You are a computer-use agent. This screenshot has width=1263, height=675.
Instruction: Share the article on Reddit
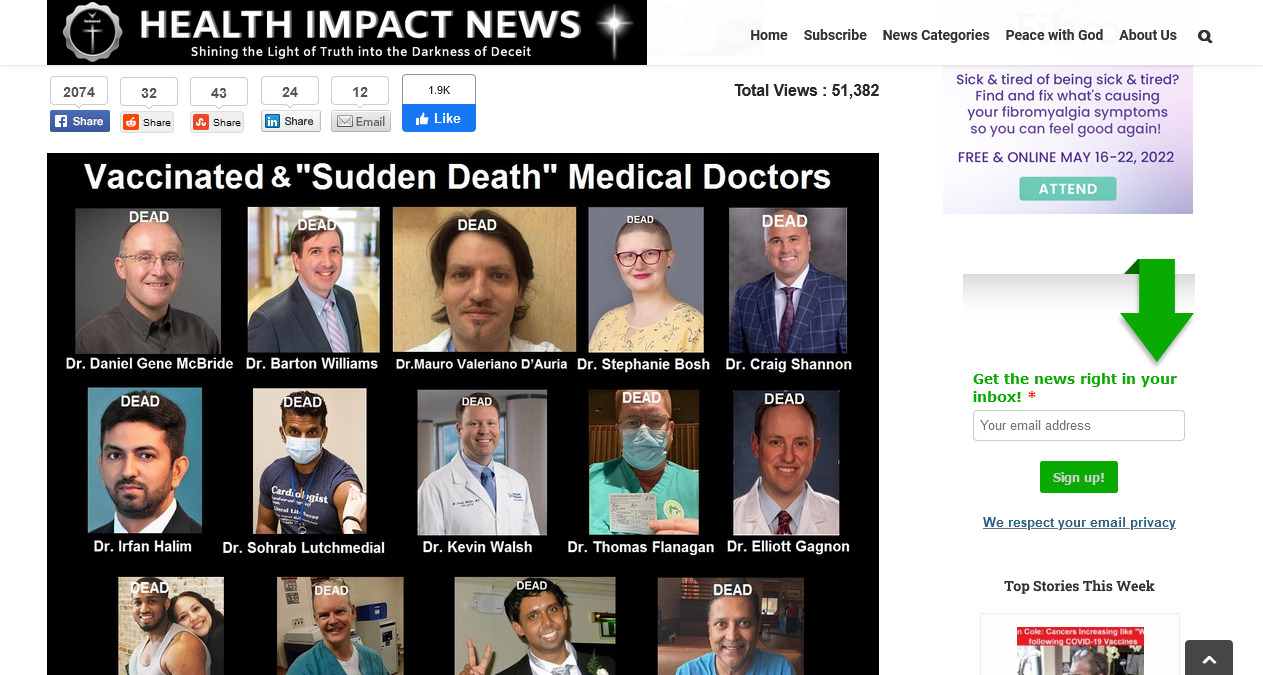pyautogui.click(x=148, y=122)
